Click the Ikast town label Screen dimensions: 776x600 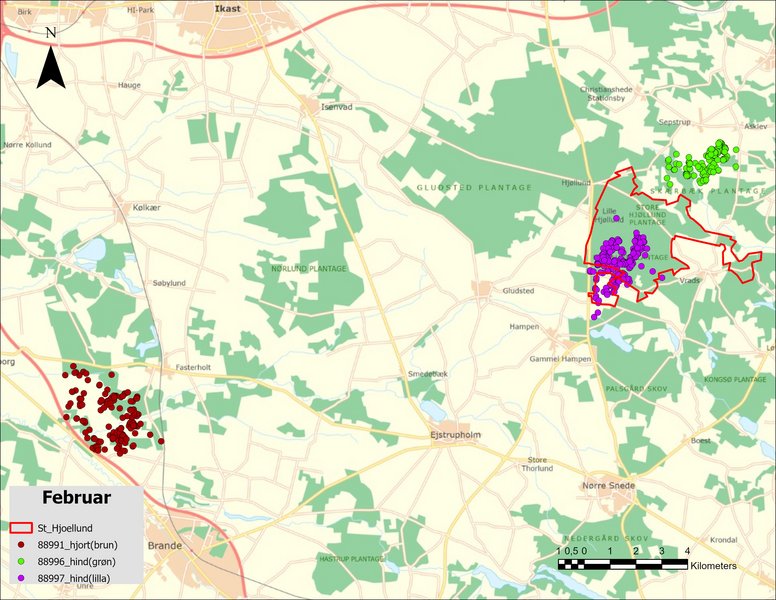click(x=228, y=9)
